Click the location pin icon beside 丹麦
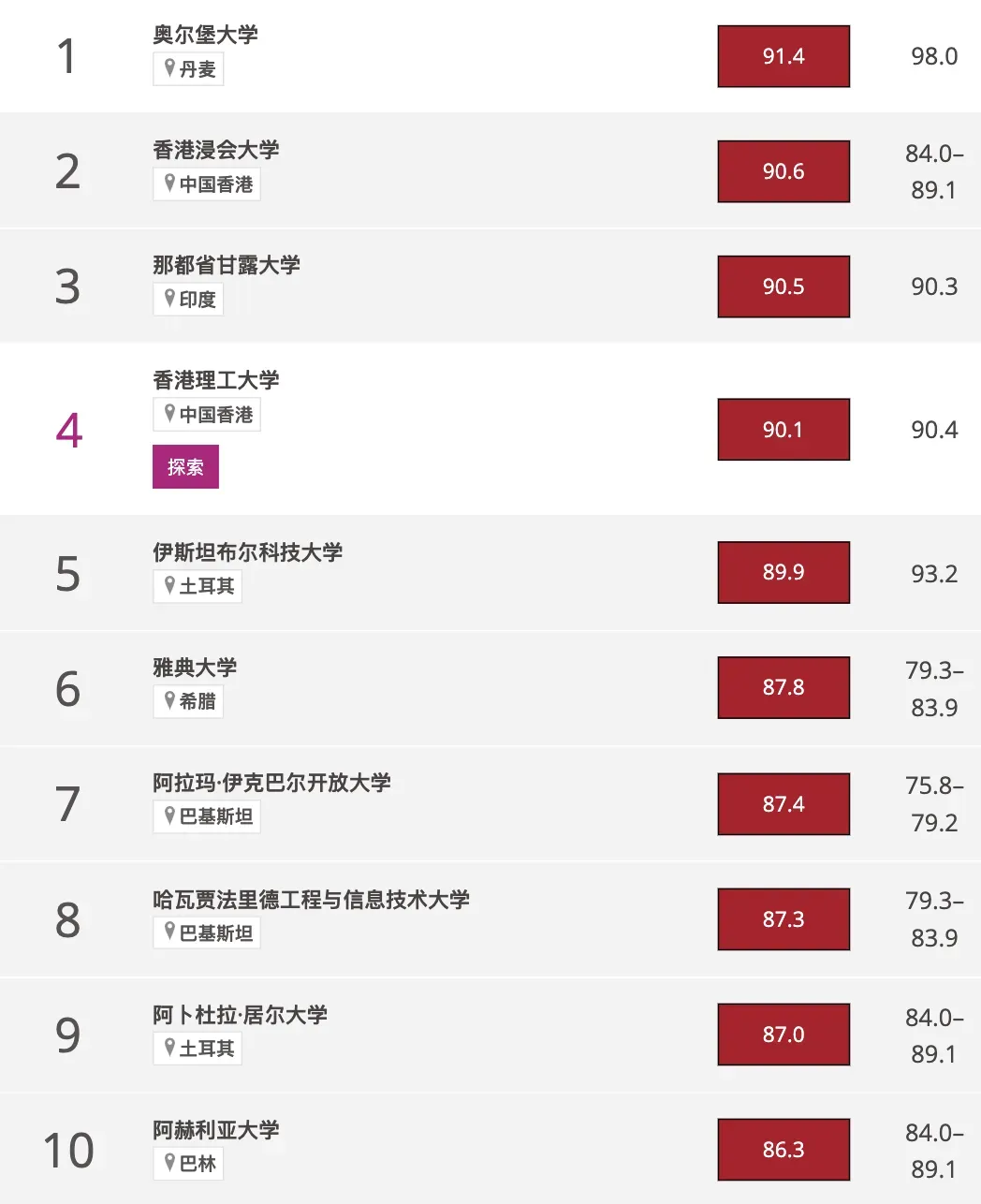The image size is (981, 1204). click(169, 67)
